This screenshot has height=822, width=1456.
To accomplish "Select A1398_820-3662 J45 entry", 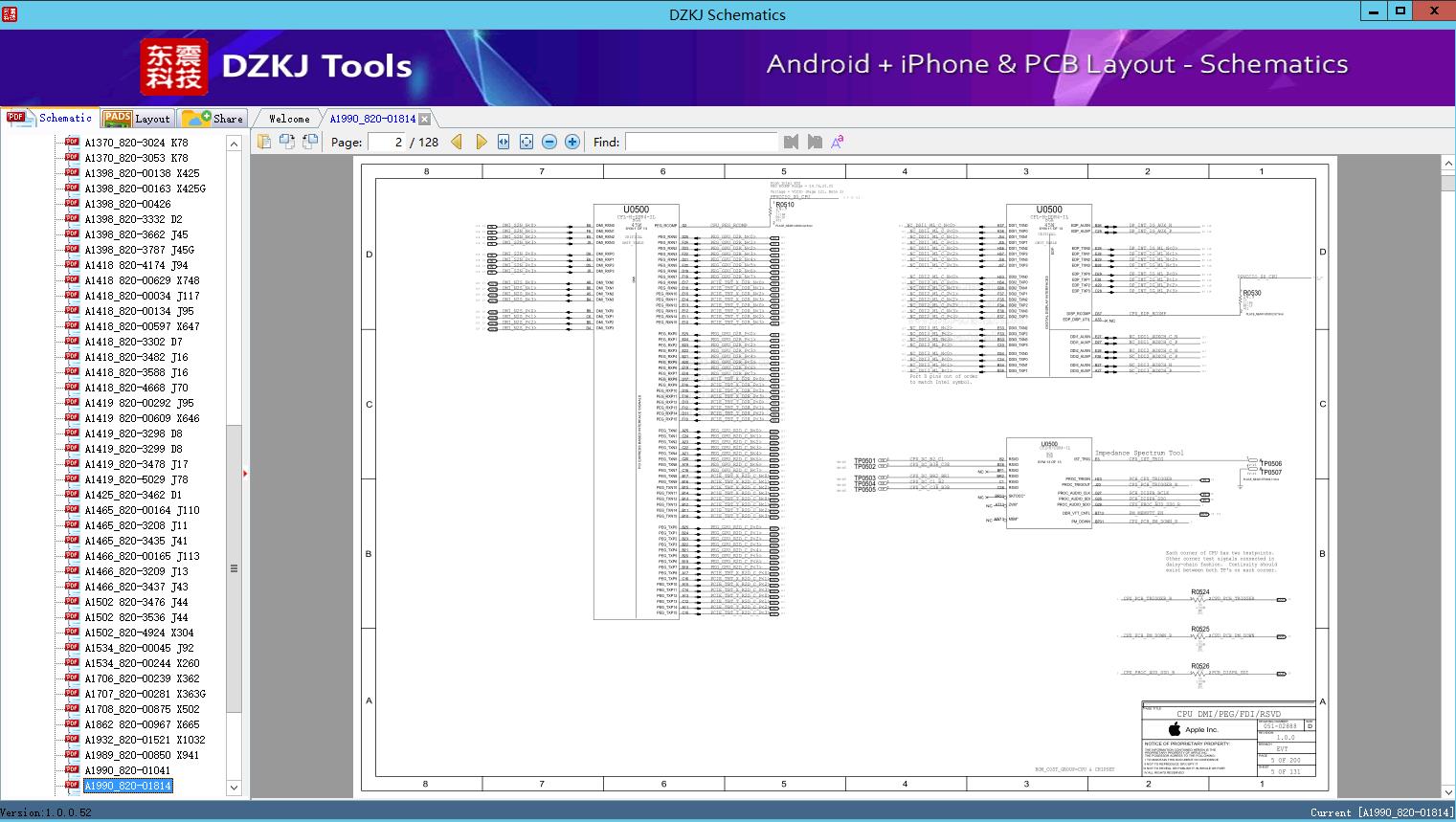I will 136,234.
